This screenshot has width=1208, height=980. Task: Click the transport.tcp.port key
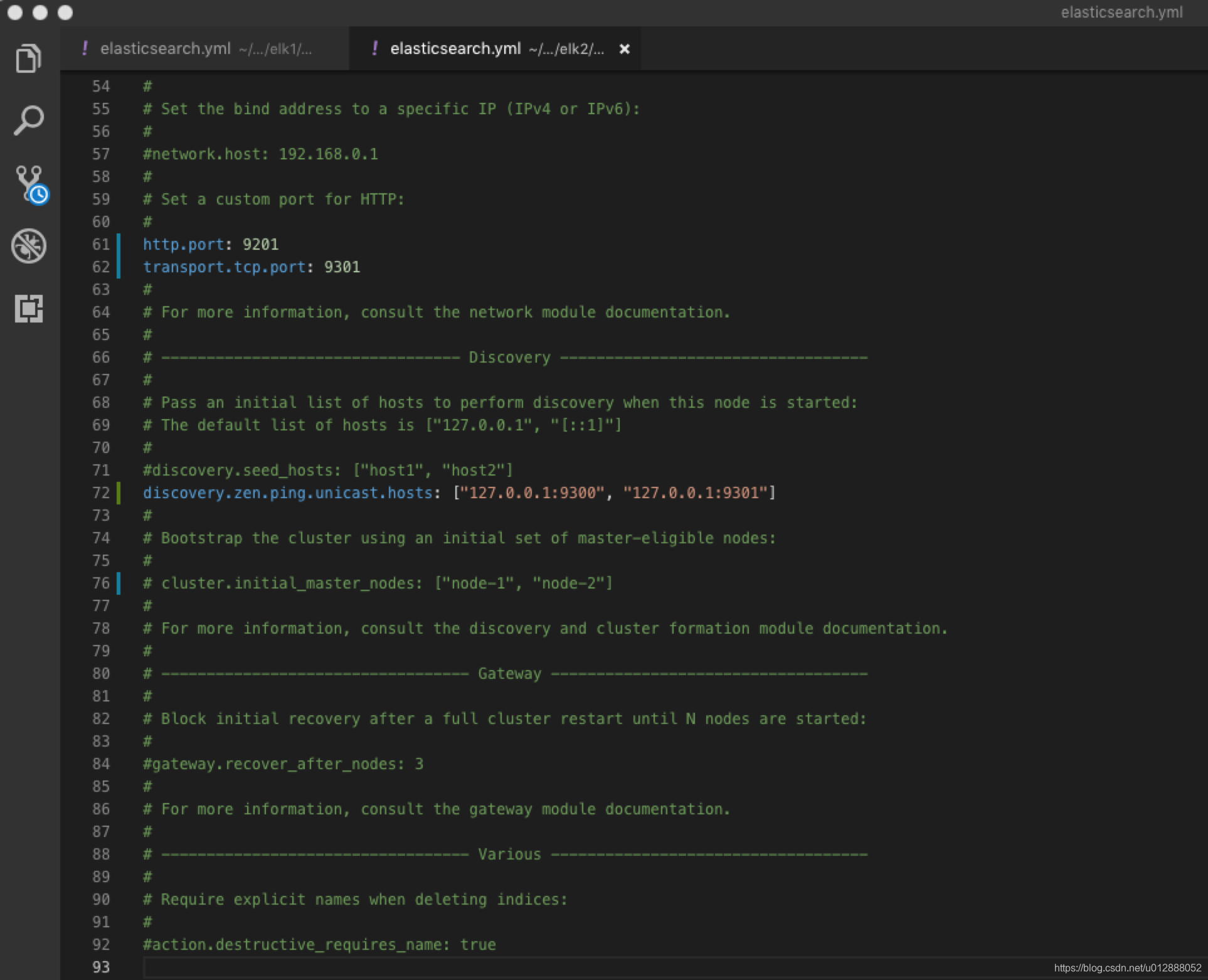click(x=224, y=267)
